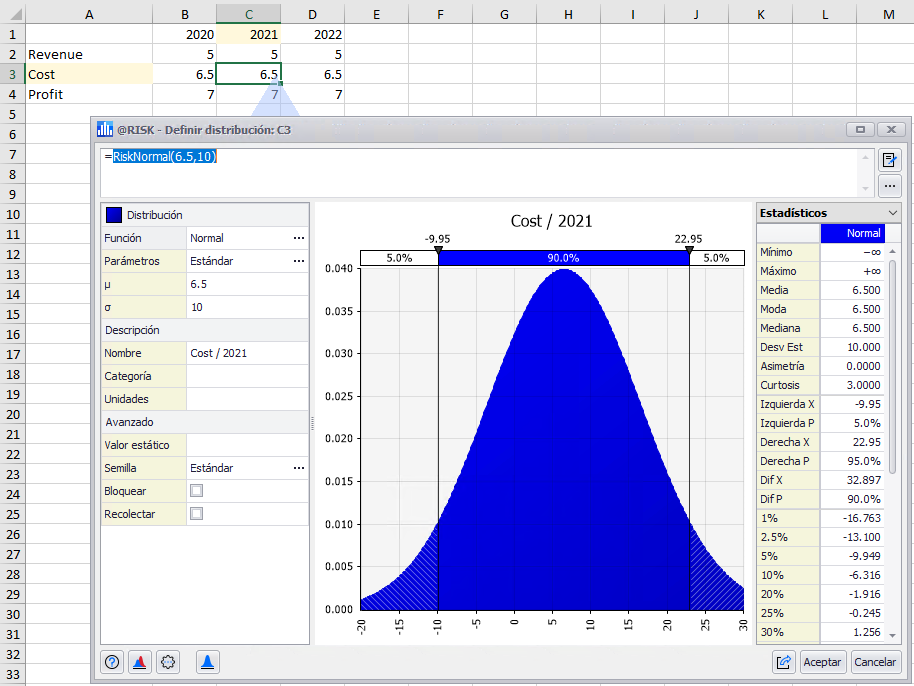
Task: Expand the Estadísticos panel dropdown
Action: coord(892,213)
